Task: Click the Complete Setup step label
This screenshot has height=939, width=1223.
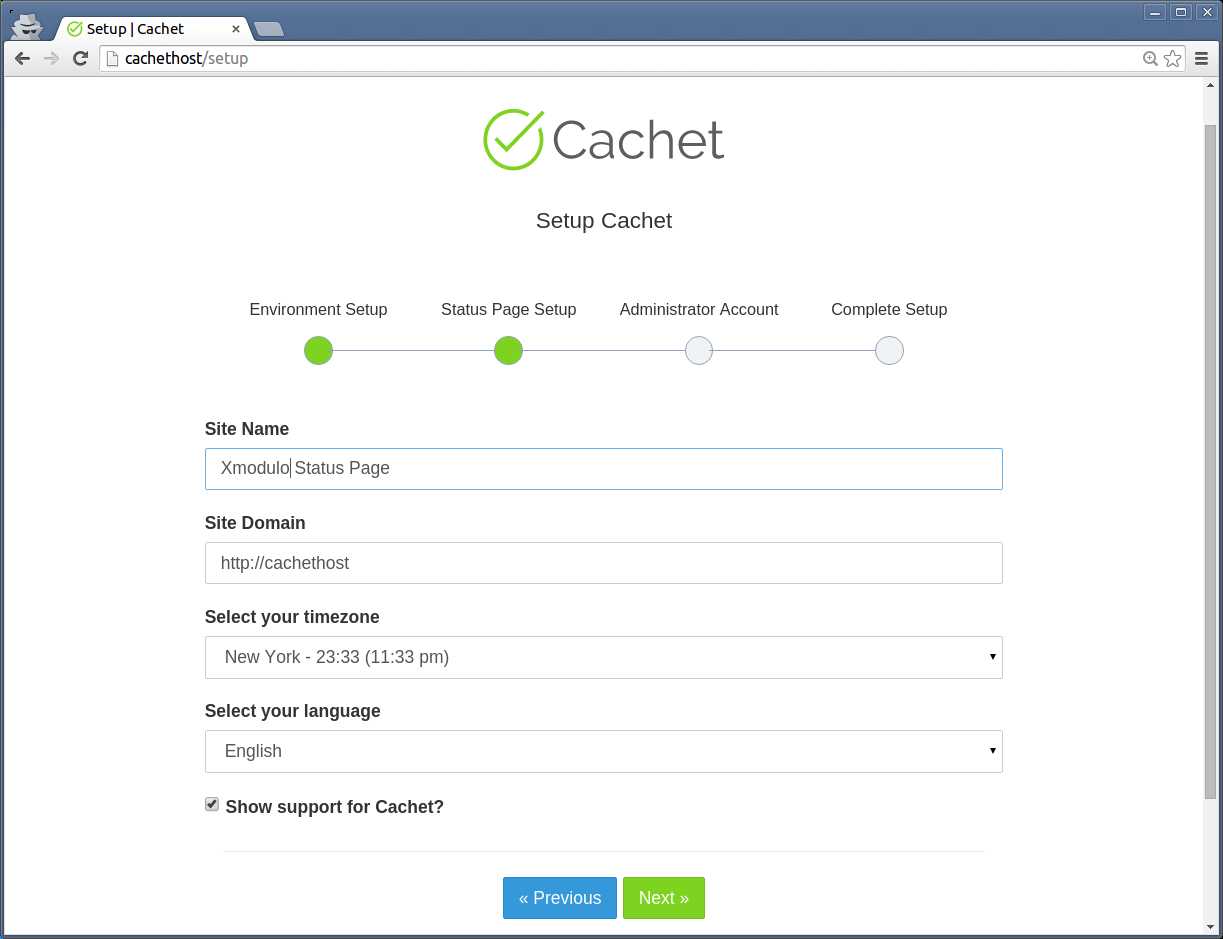Action: [x=889, y=309]
